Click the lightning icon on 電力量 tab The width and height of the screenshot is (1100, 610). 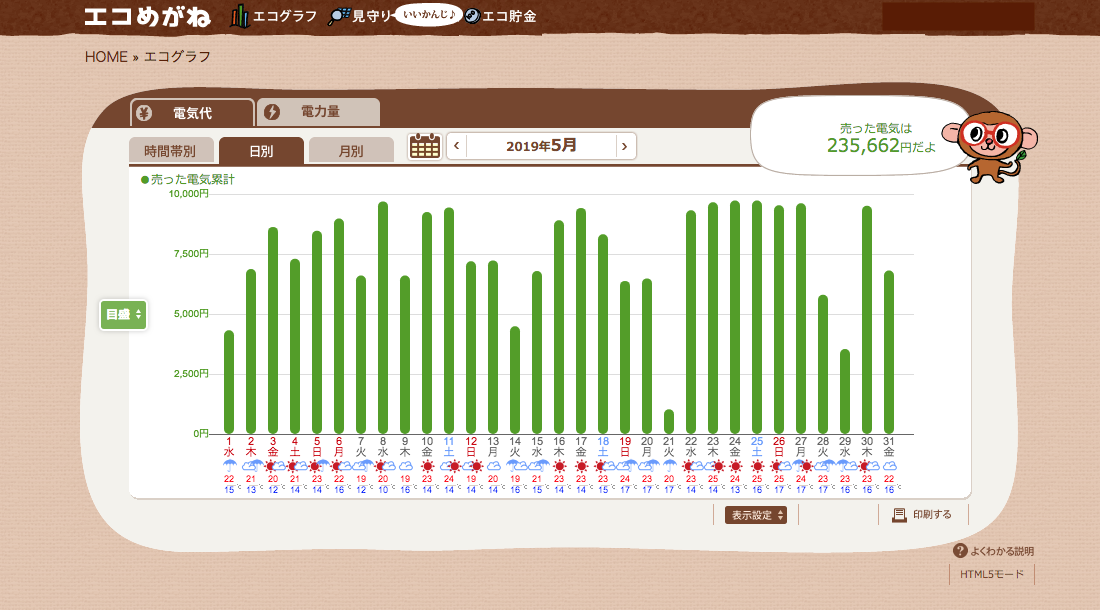(271, 111)
